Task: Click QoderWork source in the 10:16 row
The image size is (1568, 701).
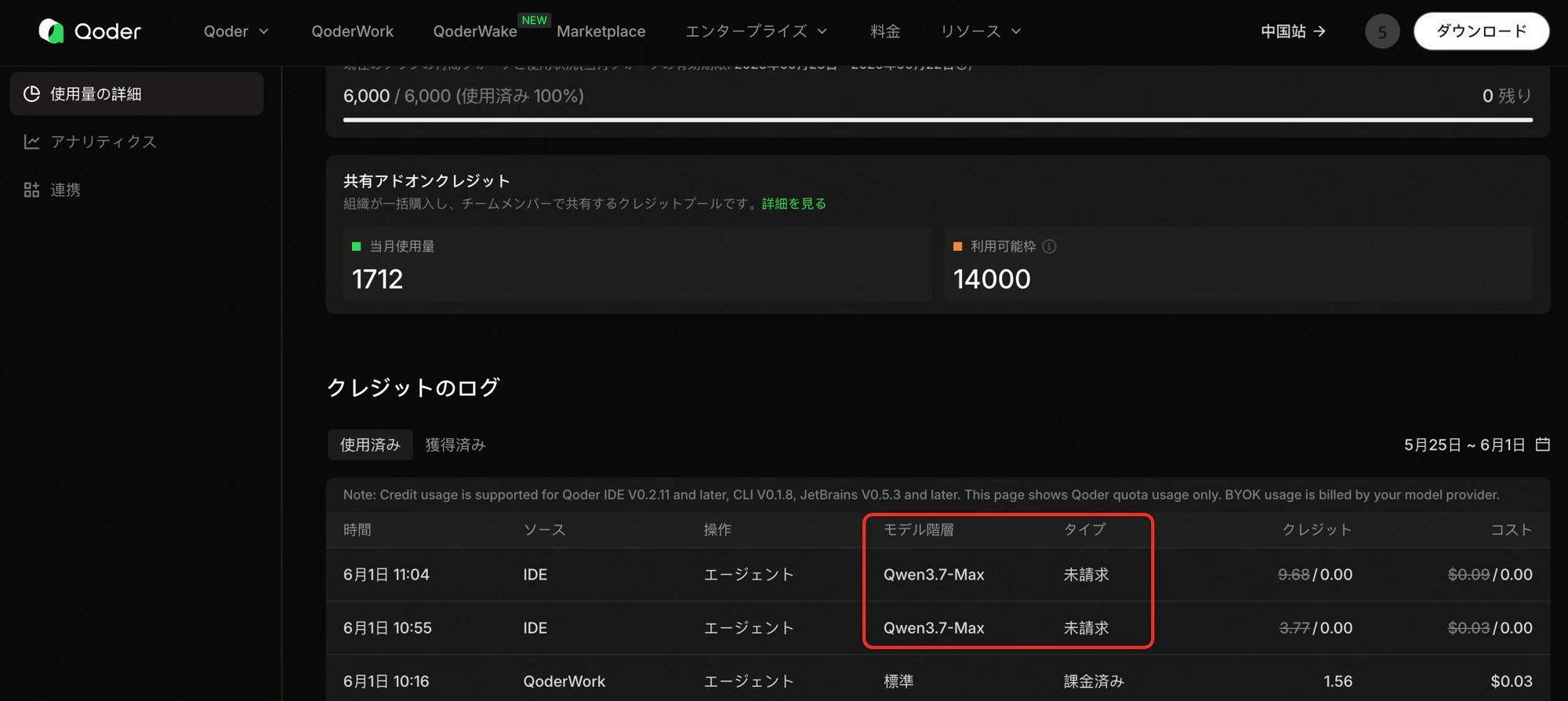Action: [x=564, y=681]
